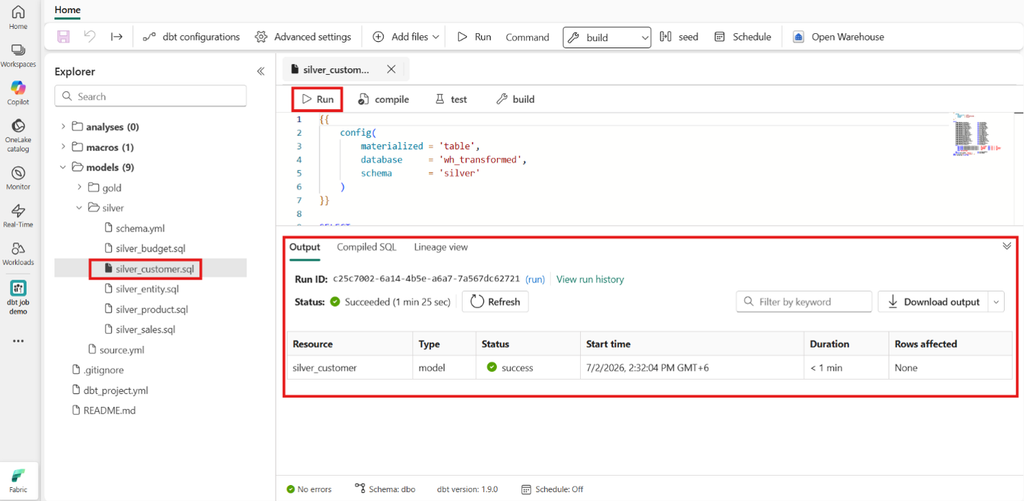This screenshot has width=1024, height=501.
Task: Go to Home in left sidebar
Action: pos(18,17)
